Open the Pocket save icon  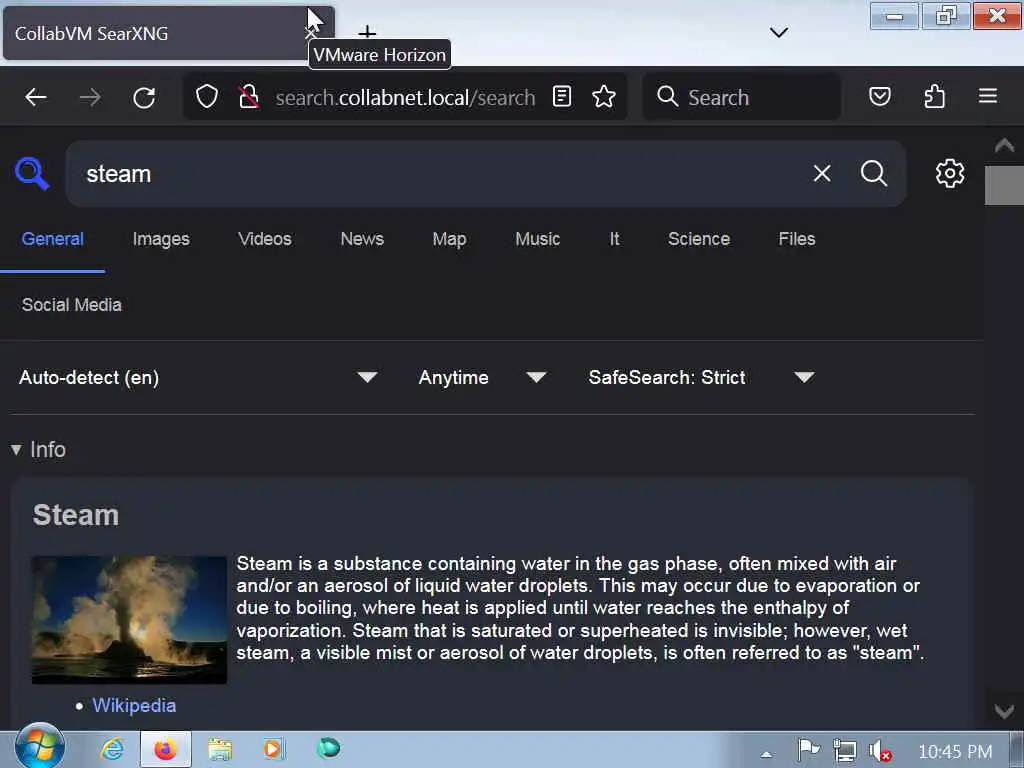pyautogui.click(x=880, y=97)
